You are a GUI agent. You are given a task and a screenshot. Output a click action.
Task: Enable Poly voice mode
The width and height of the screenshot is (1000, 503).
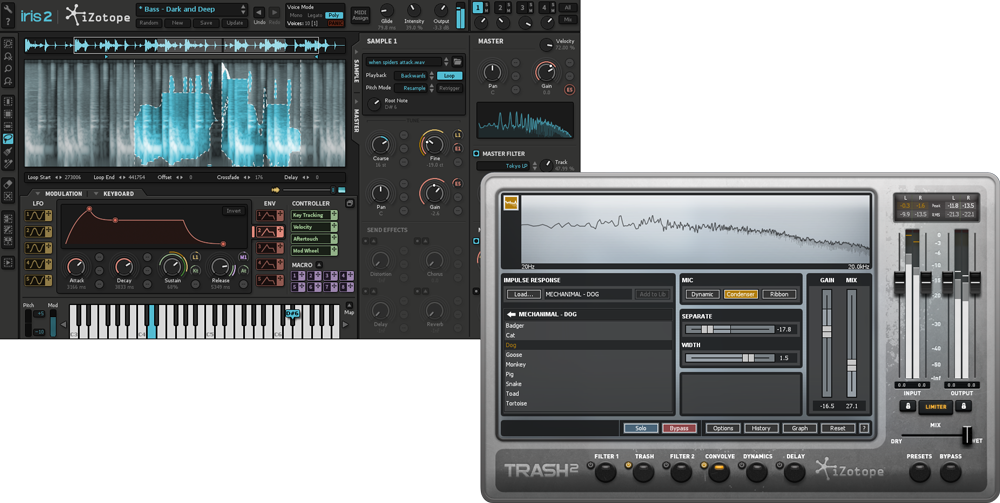point(334,15)
